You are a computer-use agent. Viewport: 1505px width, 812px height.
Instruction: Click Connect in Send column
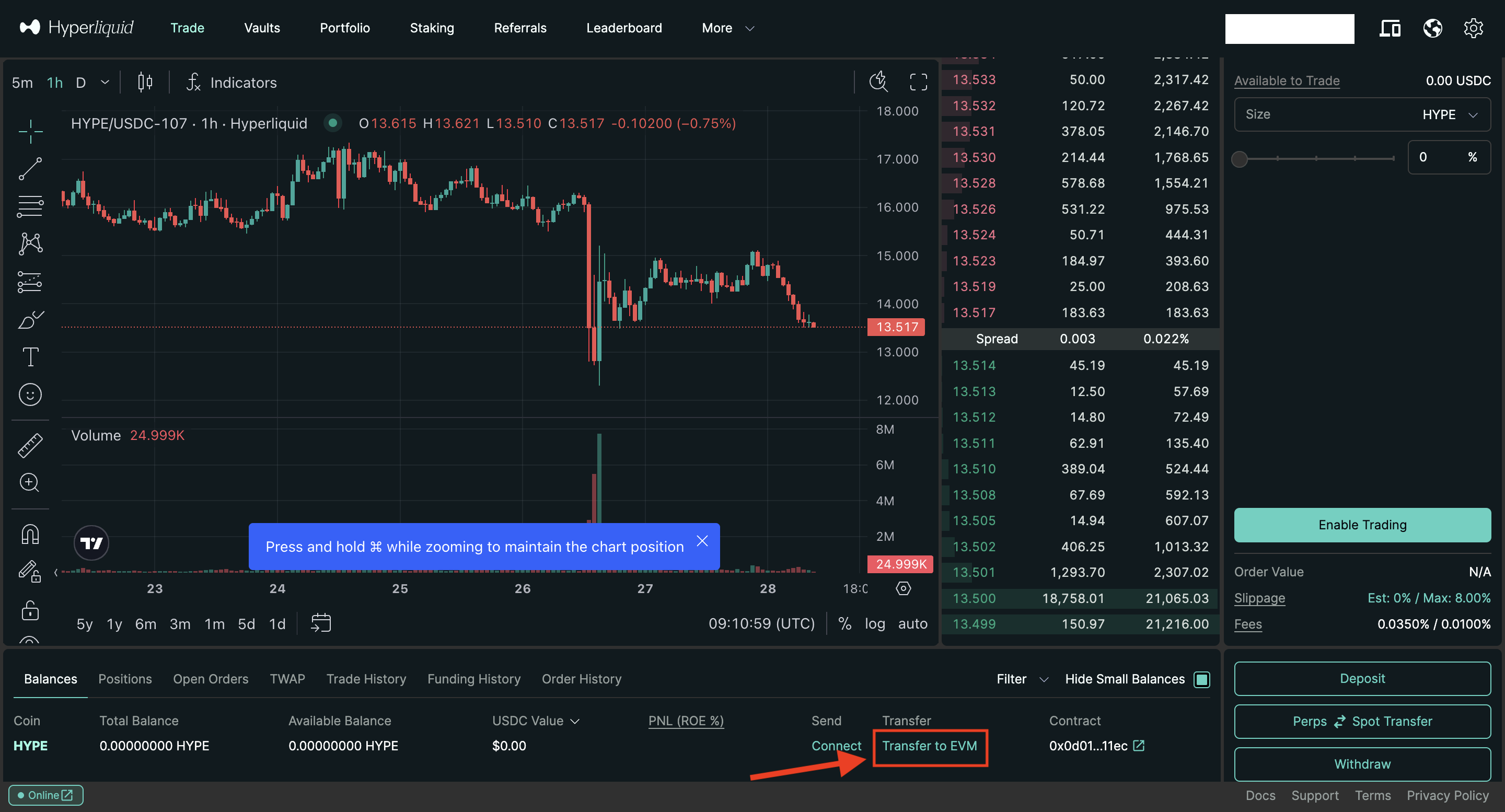[x=836, y=746]
